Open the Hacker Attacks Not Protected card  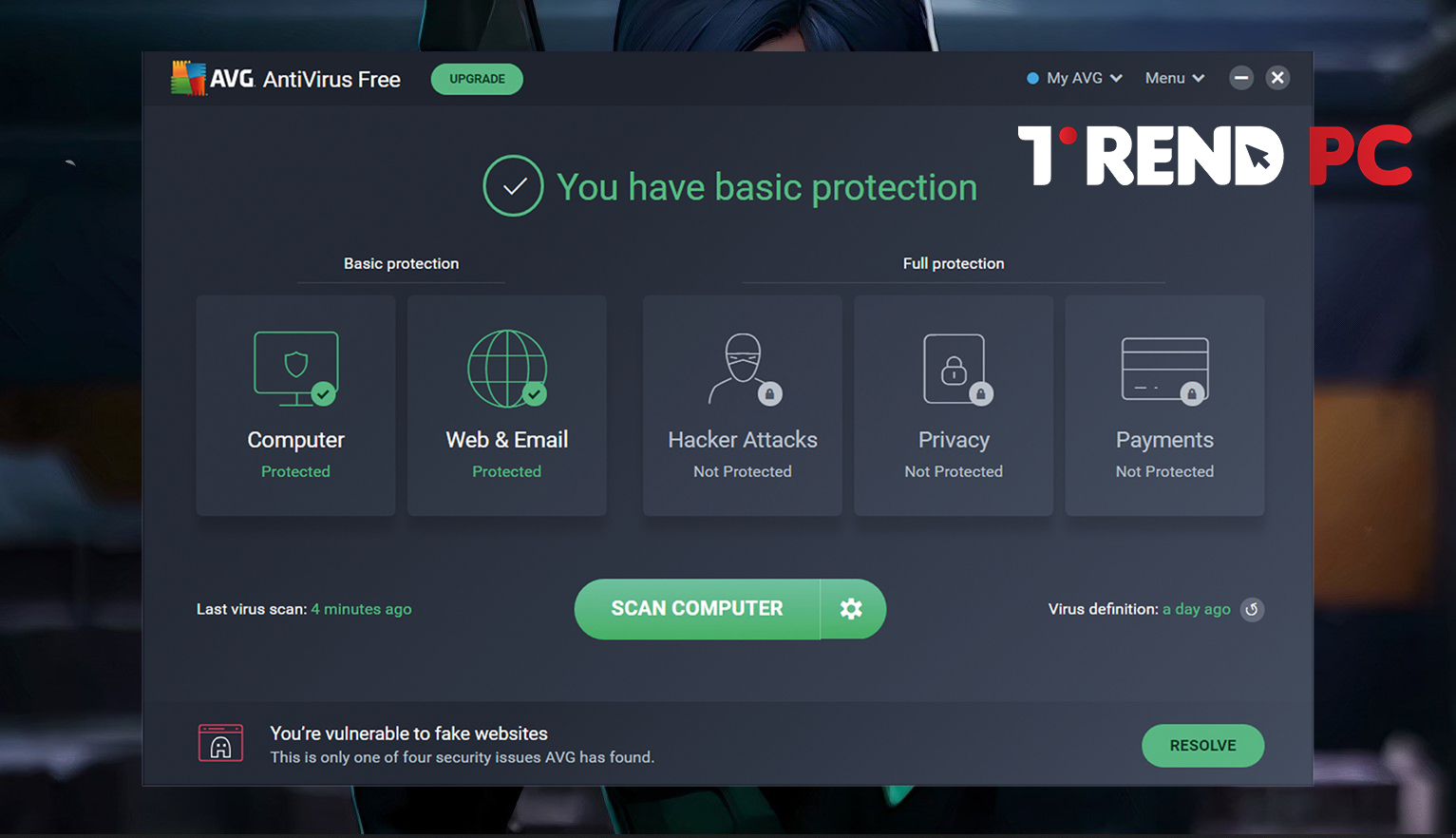pos(743,406)
